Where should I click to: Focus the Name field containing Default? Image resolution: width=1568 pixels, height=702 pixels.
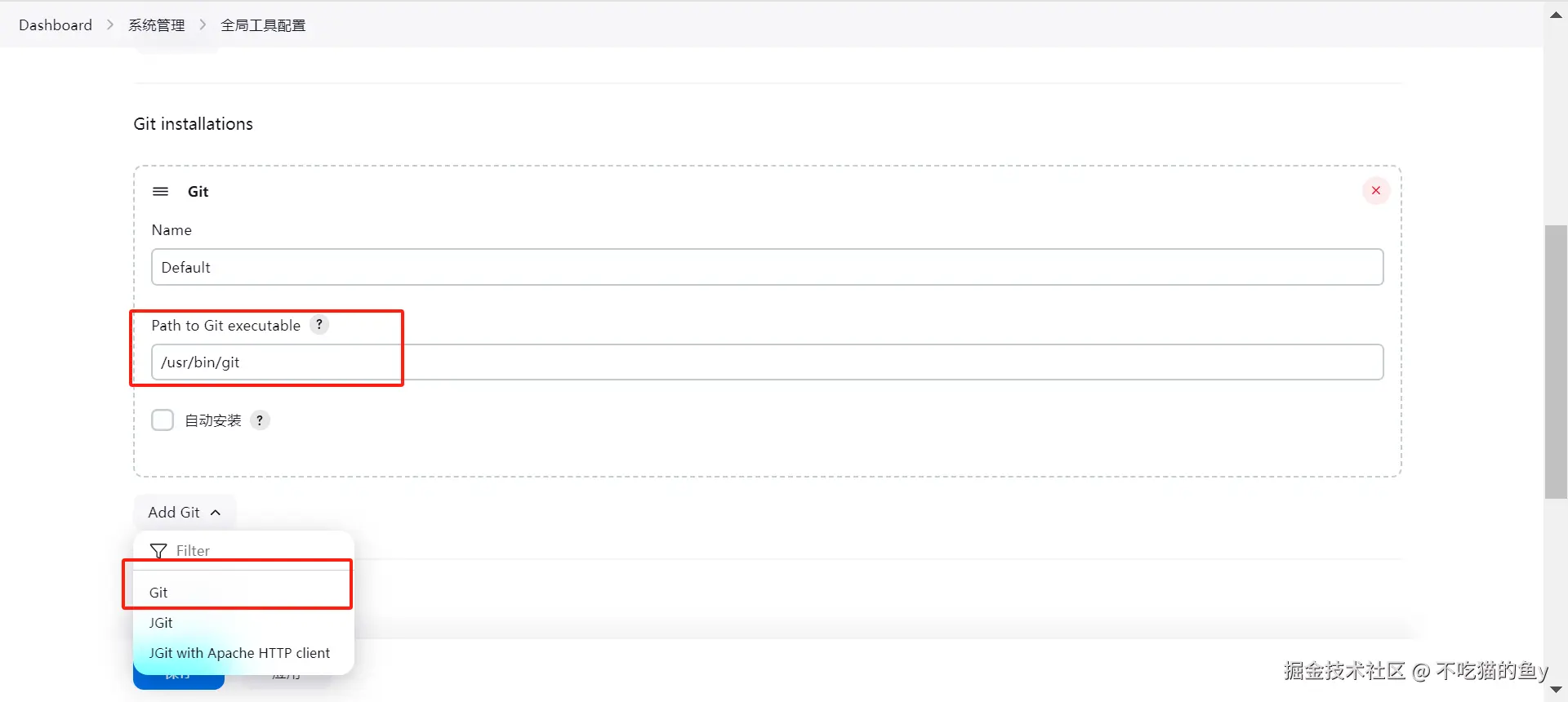(767, 268)
